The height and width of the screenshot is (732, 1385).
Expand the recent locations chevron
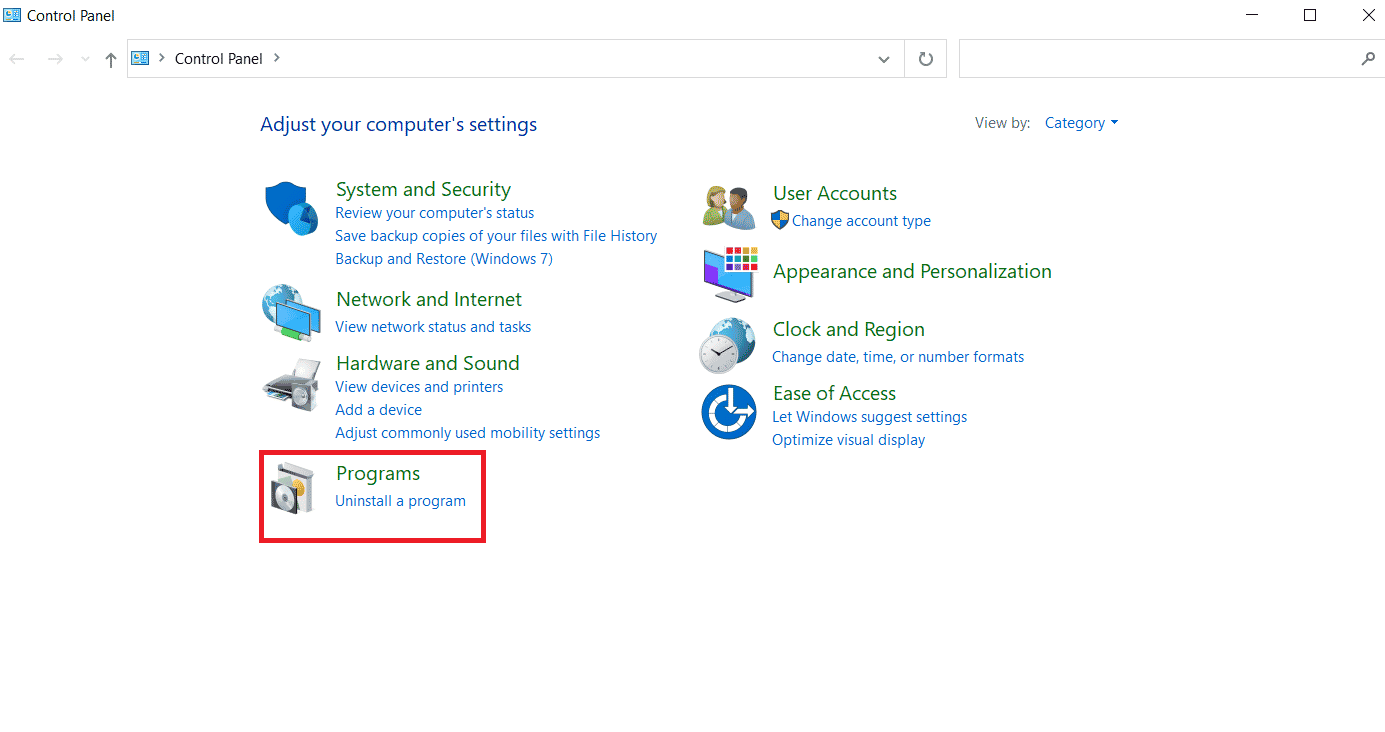85,60
